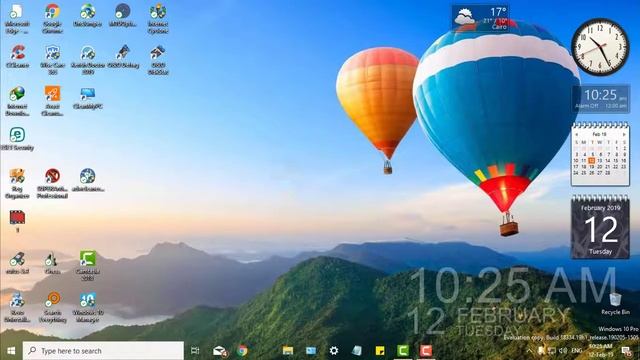The height and width of the screenshot is (360, 640).
Task: Open the taskbar clock and date
Action: click(x=600, y=351)
